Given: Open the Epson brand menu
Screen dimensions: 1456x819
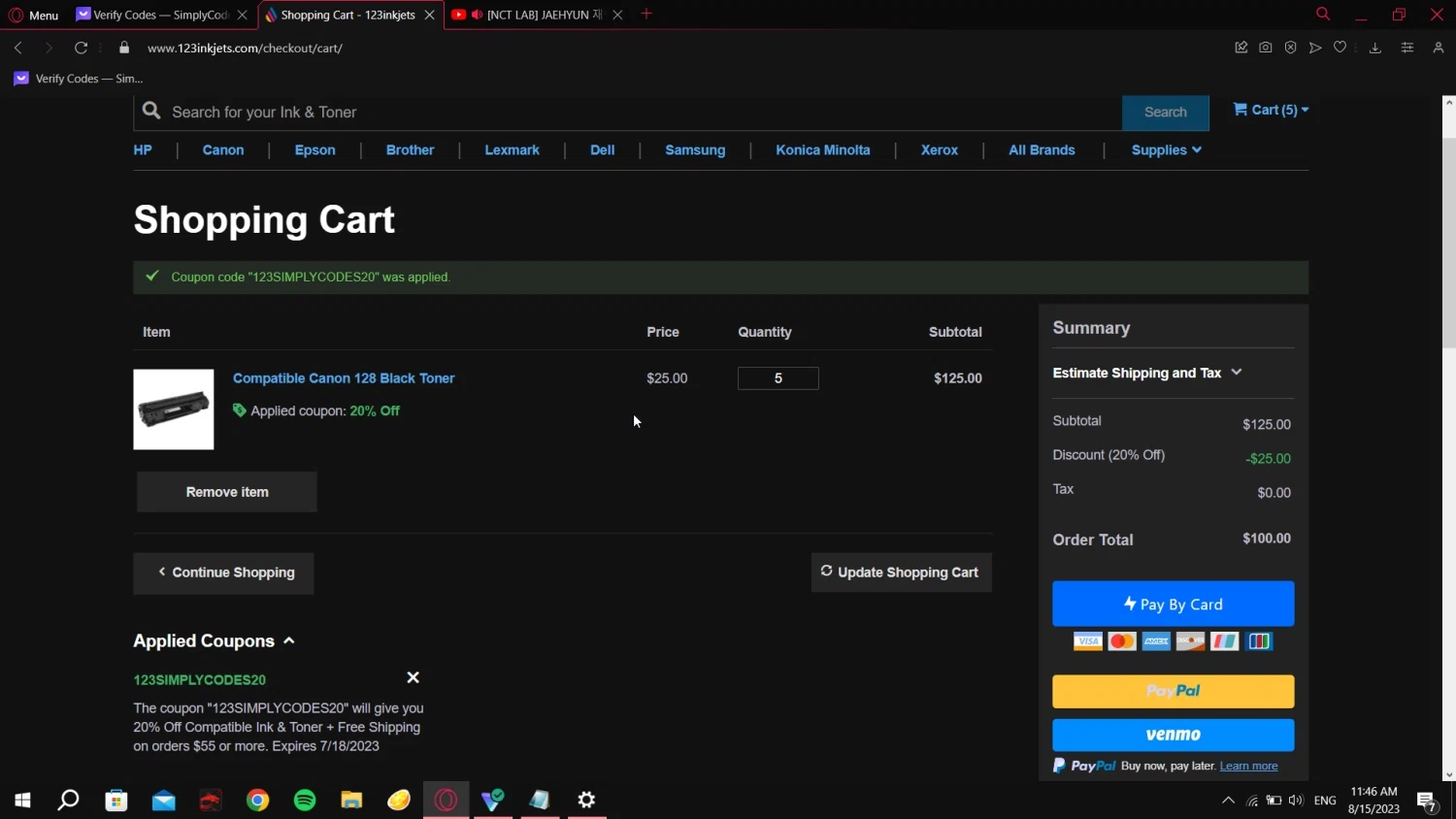Looking at the screenshot, I should [x=315, y=149].
